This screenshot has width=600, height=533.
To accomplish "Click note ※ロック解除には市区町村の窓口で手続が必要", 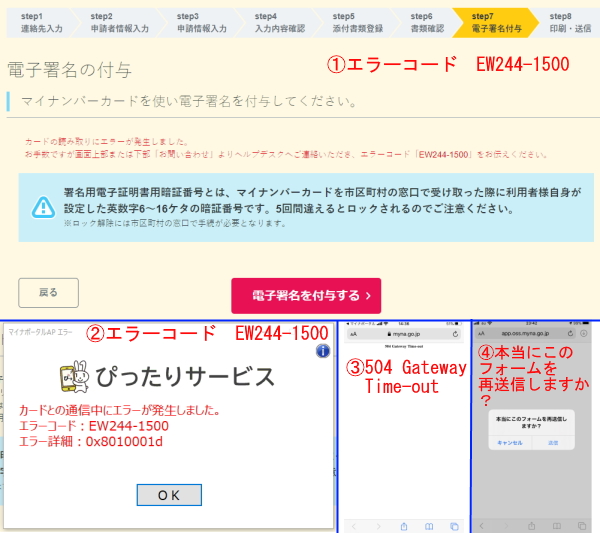I will tap(175, 223).
